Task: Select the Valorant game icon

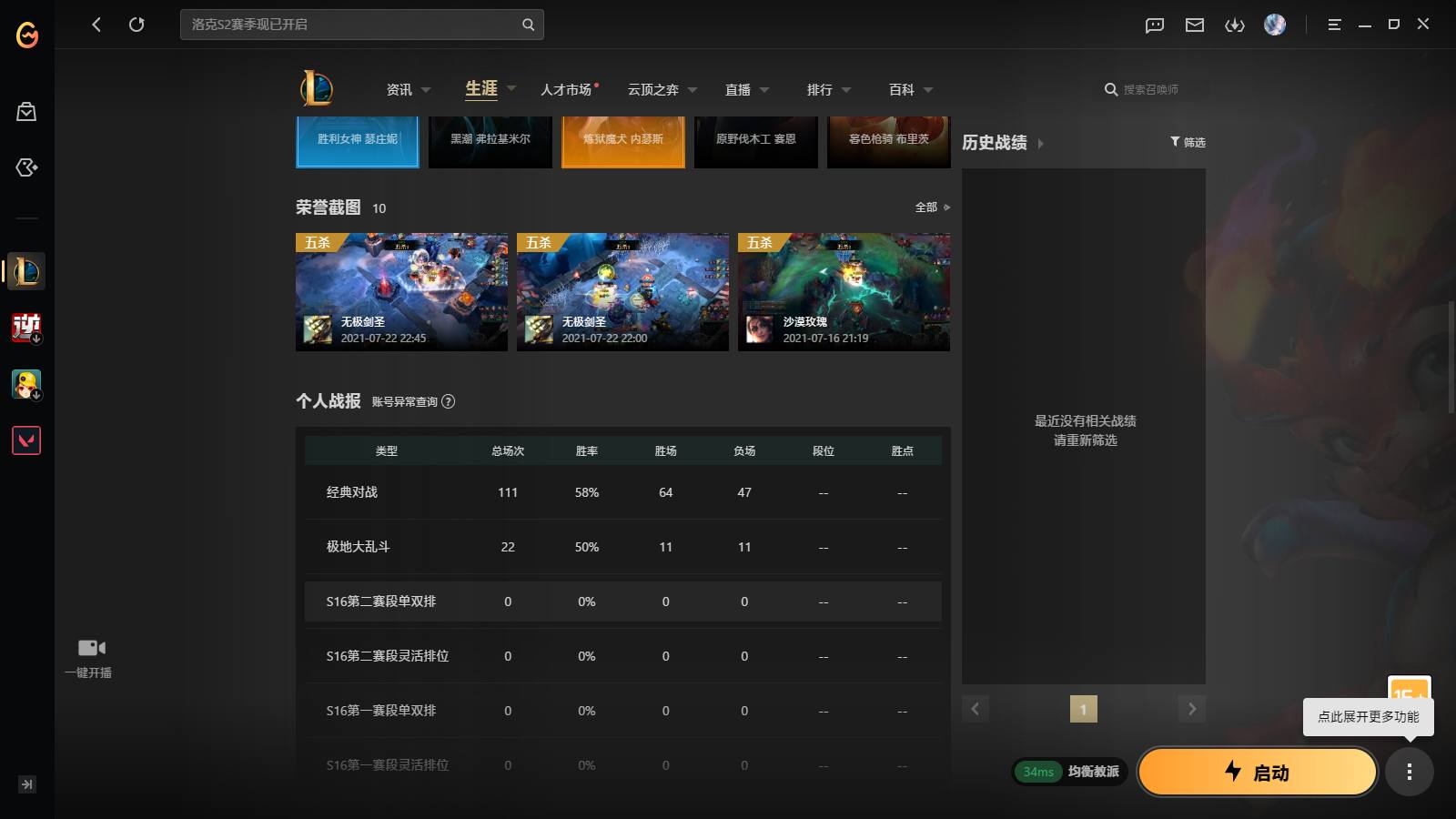Action: tap(26, 440)
